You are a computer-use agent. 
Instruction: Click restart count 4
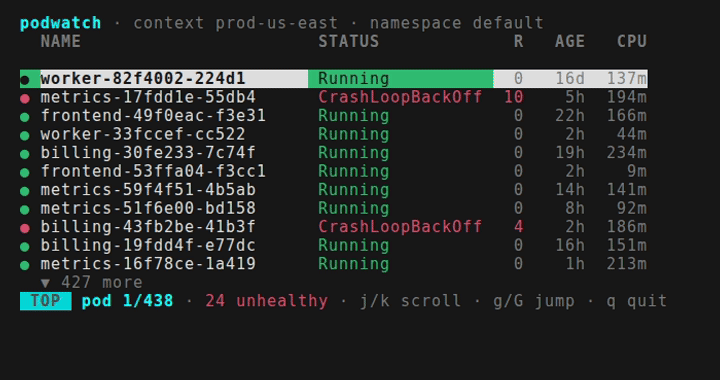pyautogui.click(x=518, y=227)
